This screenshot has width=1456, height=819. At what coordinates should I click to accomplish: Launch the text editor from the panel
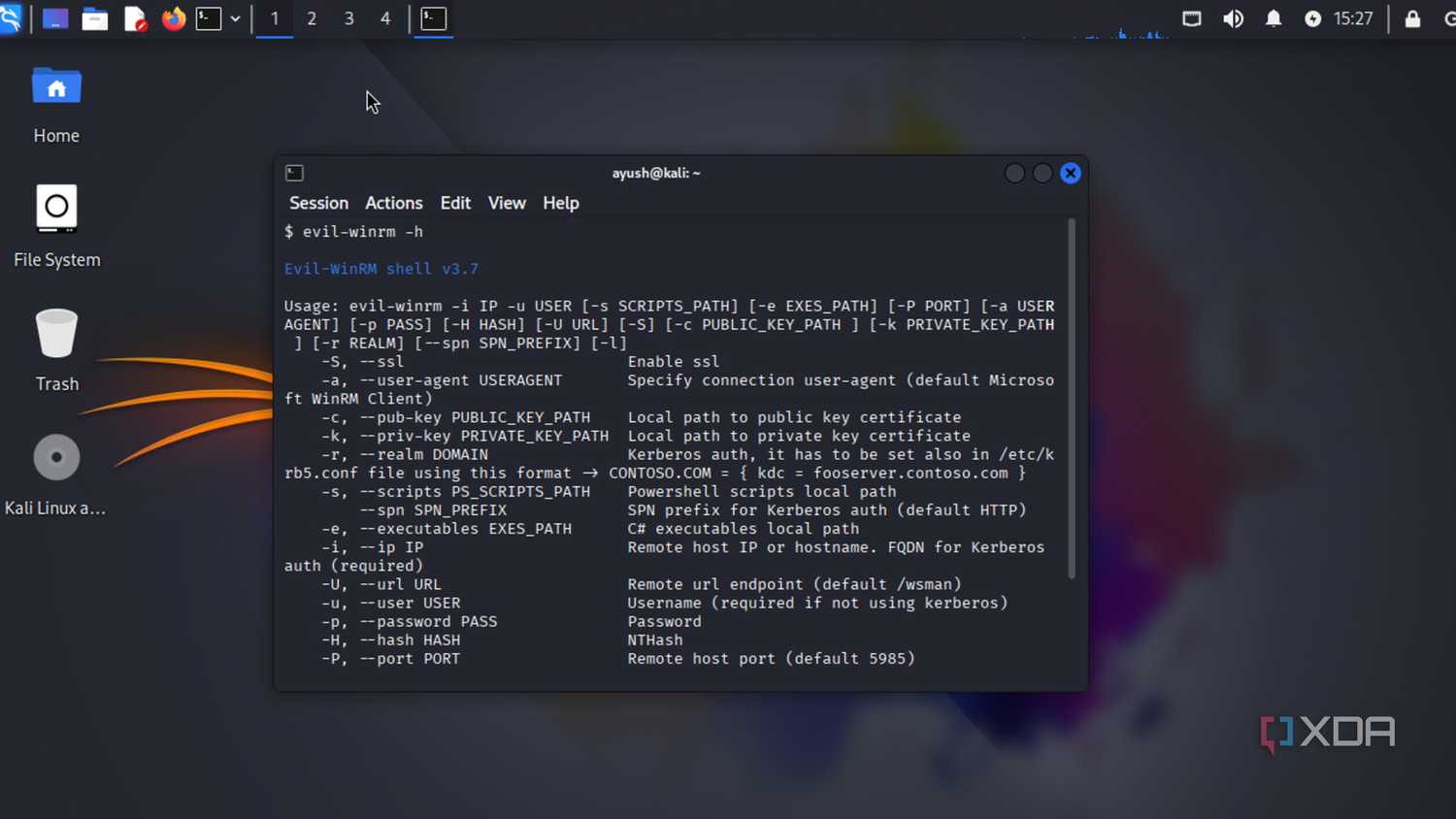point(135,18)
